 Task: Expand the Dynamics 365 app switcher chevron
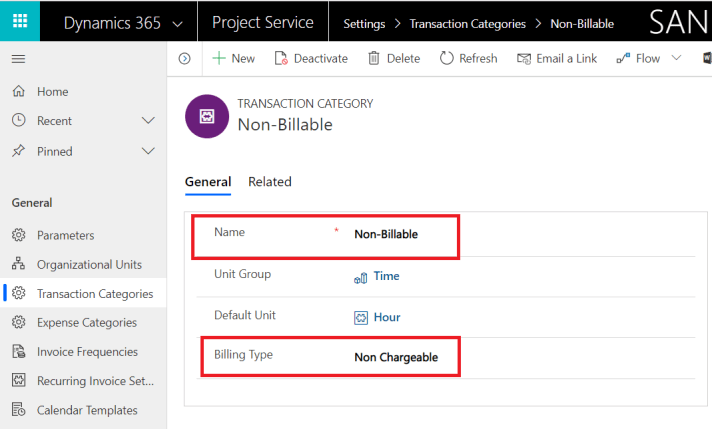point(178,22)
